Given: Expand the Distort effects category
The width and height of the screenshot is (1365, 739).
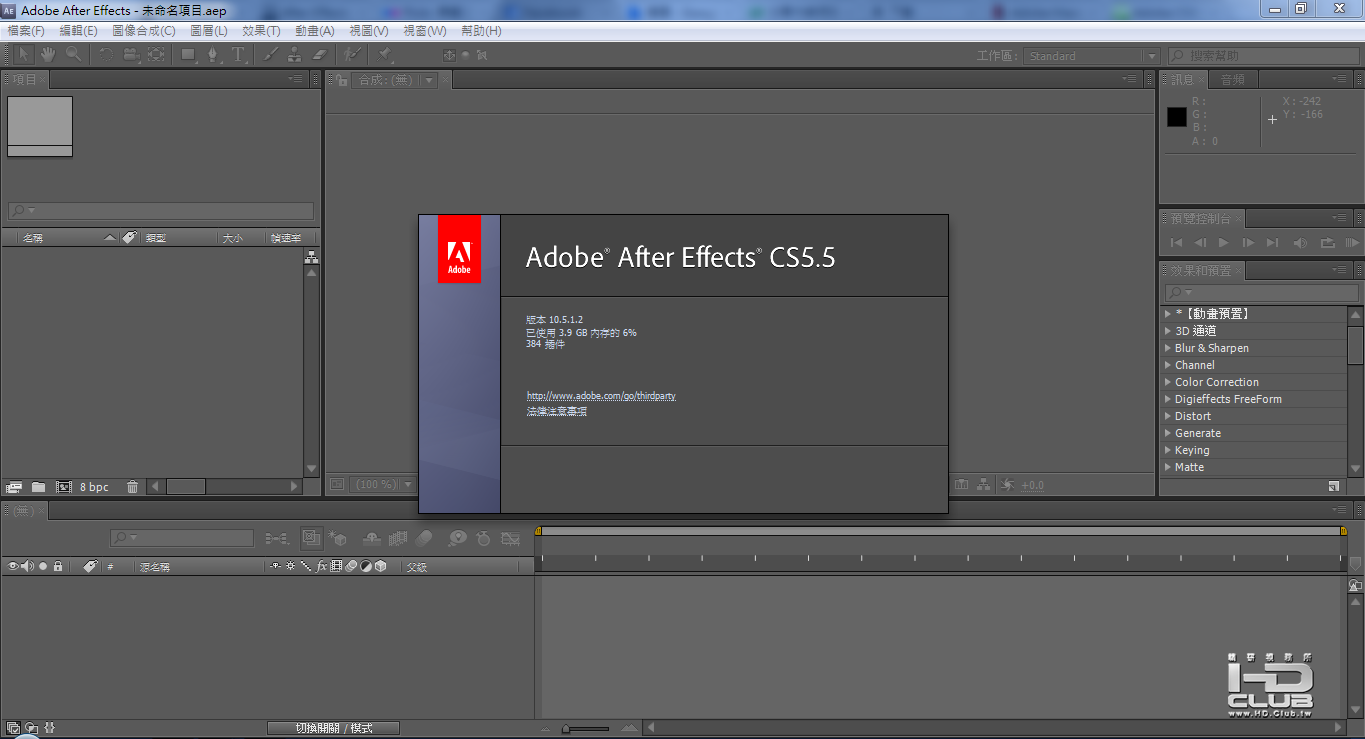Looking at the screenshot, I should [x=1167, y=416].
